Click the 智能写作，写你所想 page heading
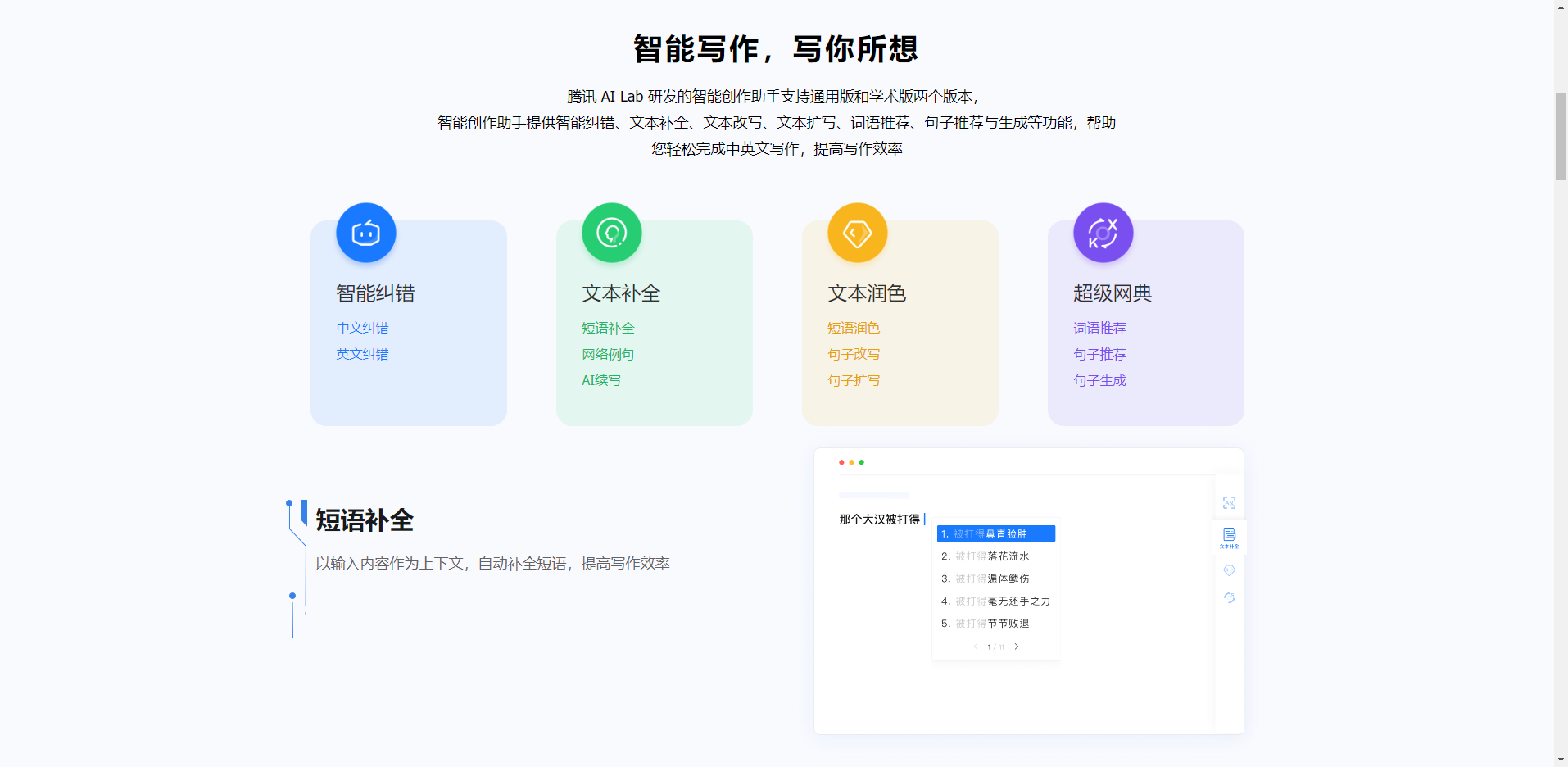Screen dimensions: 1568x767 coord(776,49)
